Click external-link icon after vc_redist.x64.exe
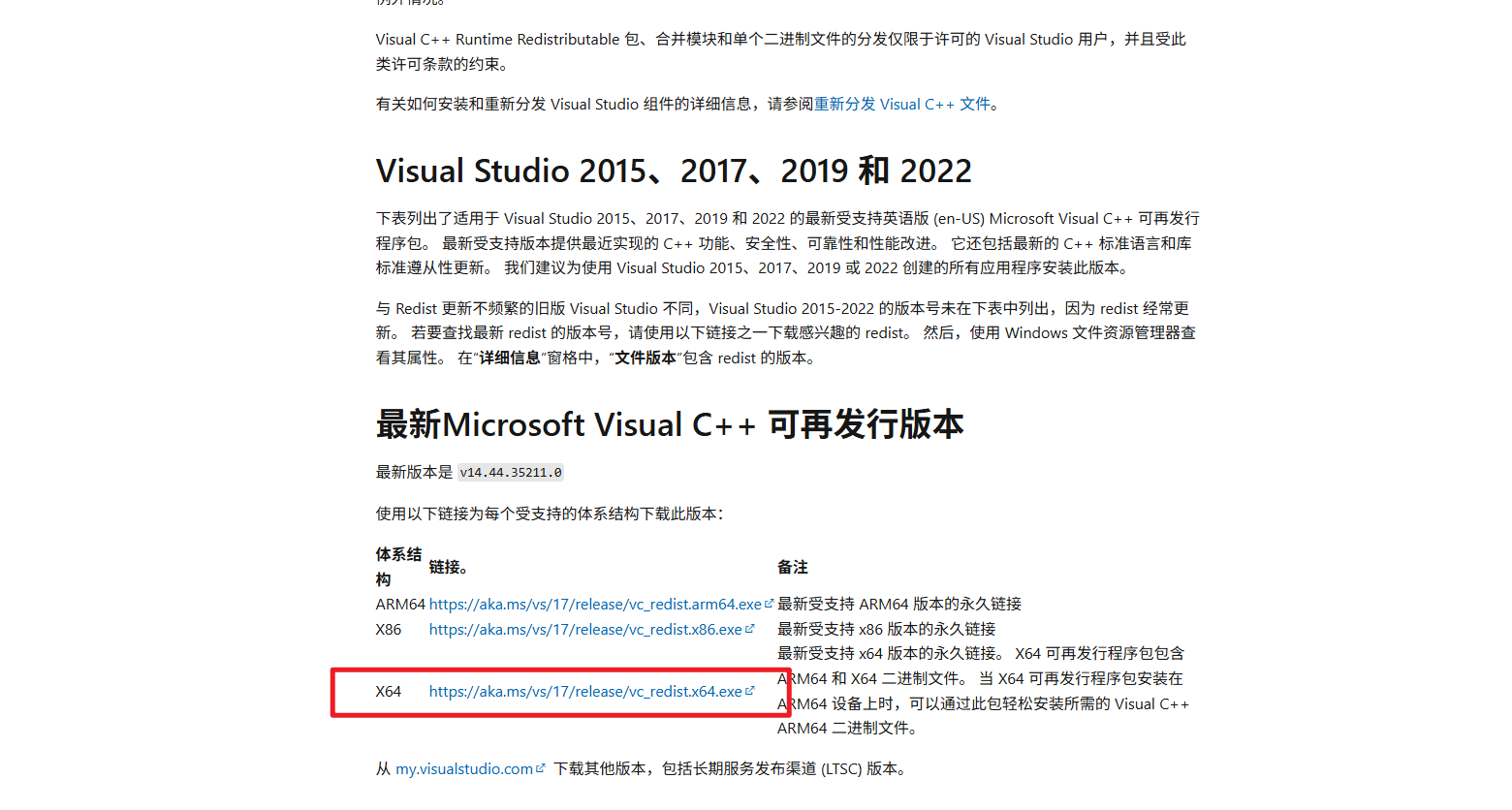 [749, 690]
